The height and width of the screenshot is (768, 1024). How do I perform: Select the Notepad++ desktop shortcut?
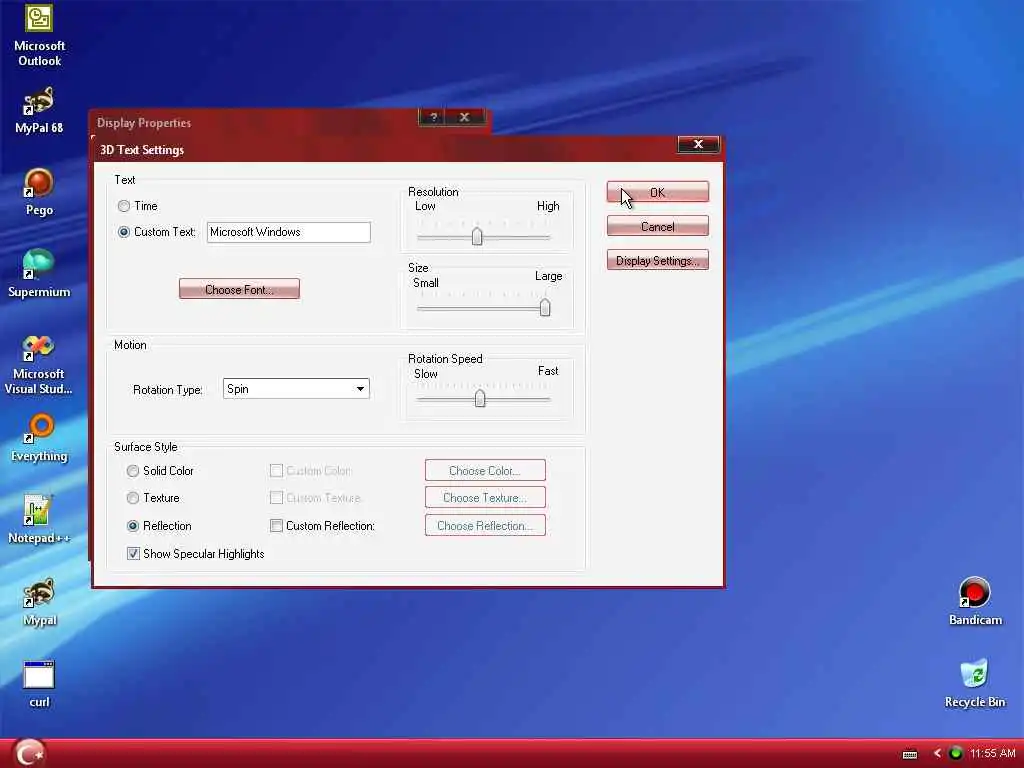pyautogui.click(x=39, y=520)
